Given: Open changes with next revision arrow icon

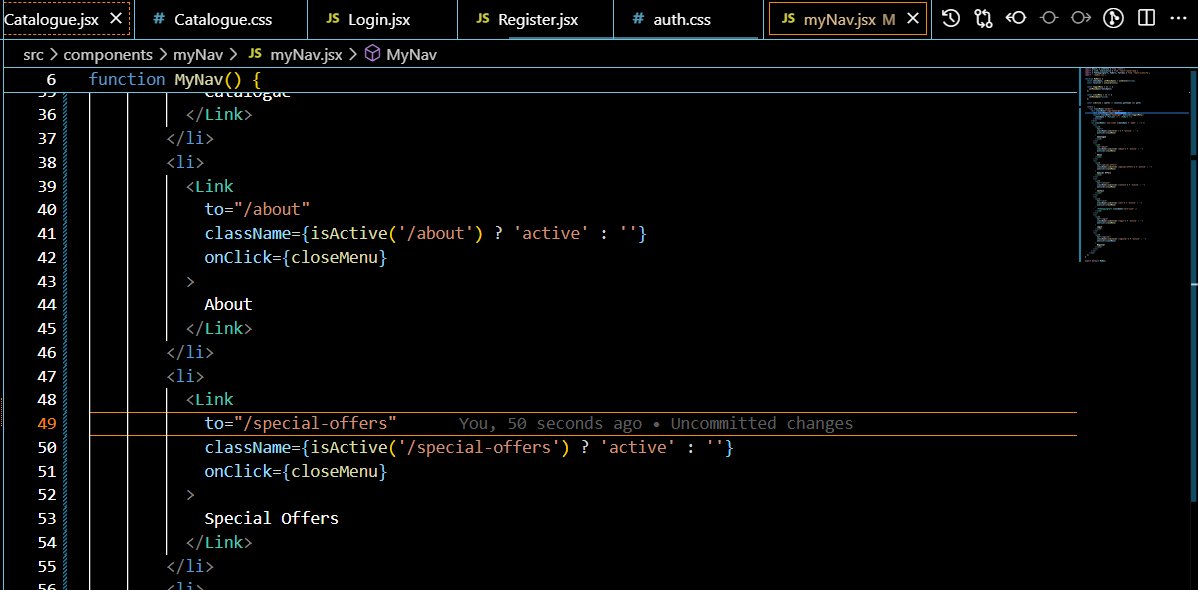Looking at the screenshot, I should (x=1080, y=18).
